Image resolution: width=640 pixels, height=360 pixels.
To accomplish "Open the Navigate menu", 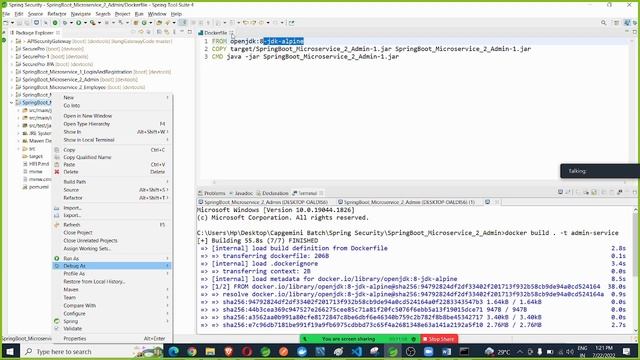I will [x=81, y=14].
